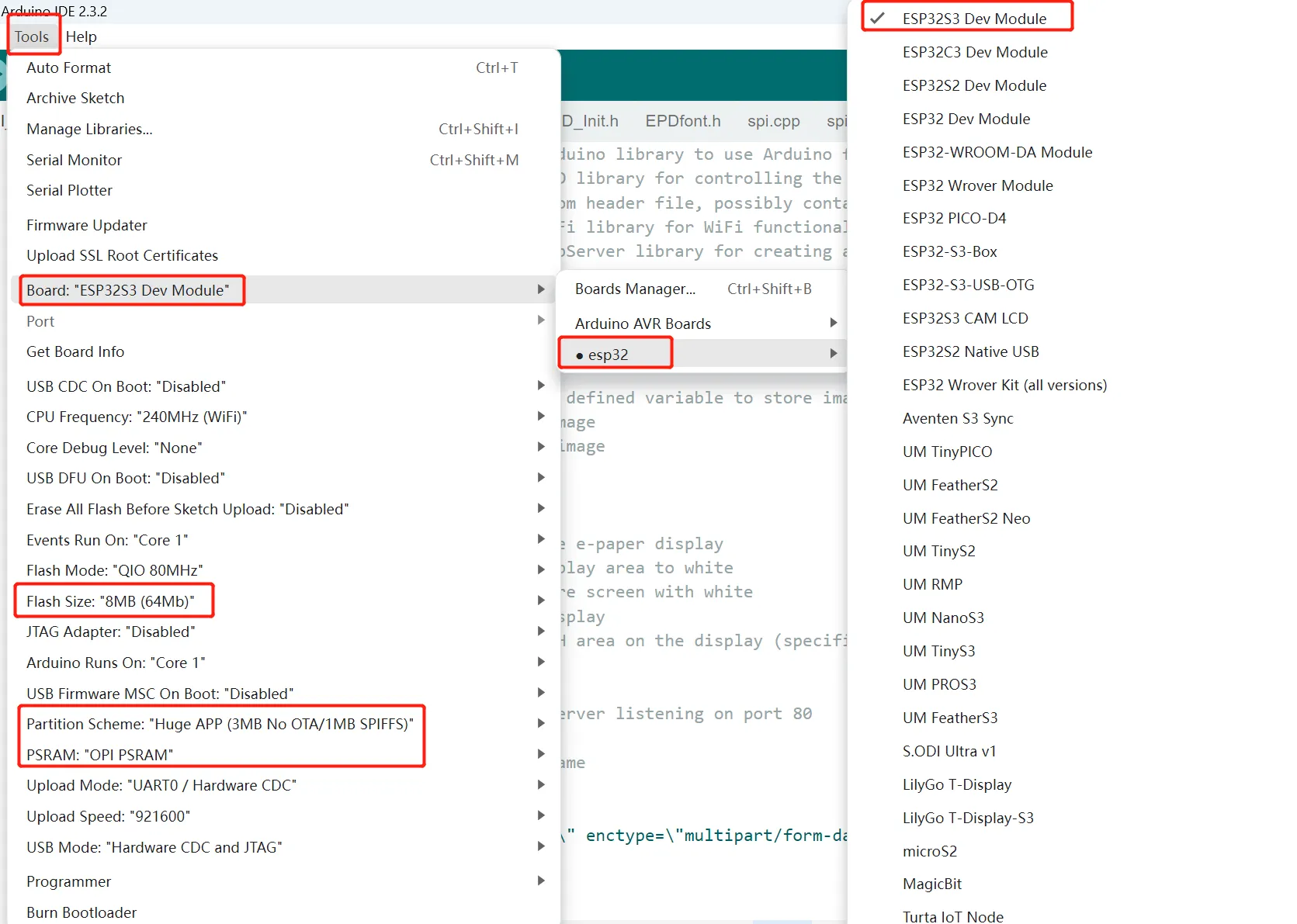Click Get Board Info

point(75,351)
